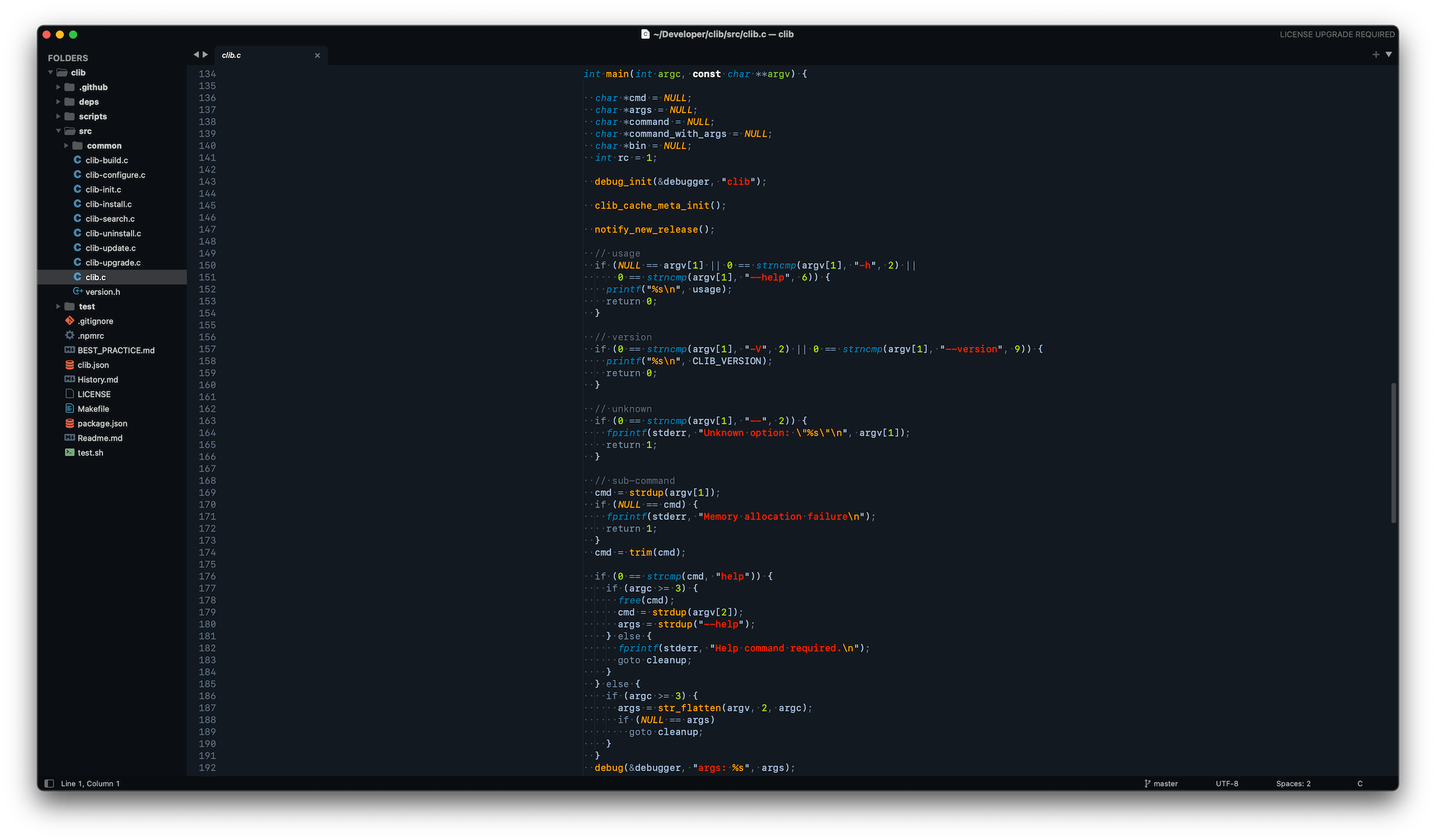Expand the test folder arrow
This screenshot has height=840, width=1436.
(59, 306)
